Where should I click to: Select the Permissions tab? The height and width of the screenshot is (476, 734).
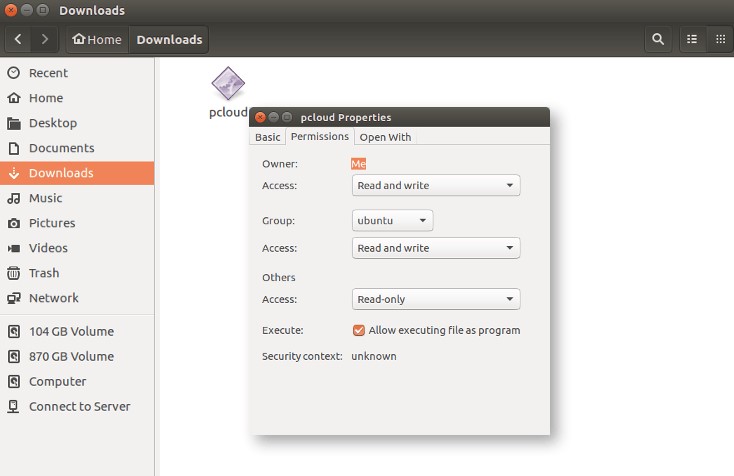(x=320, y=136)
